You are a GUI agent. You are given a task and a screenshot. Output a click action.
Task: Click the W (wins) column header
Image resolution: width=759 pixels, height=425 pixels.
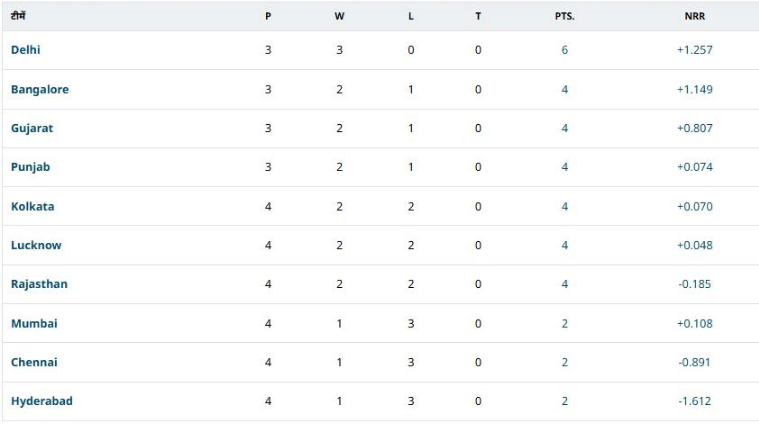339,16
